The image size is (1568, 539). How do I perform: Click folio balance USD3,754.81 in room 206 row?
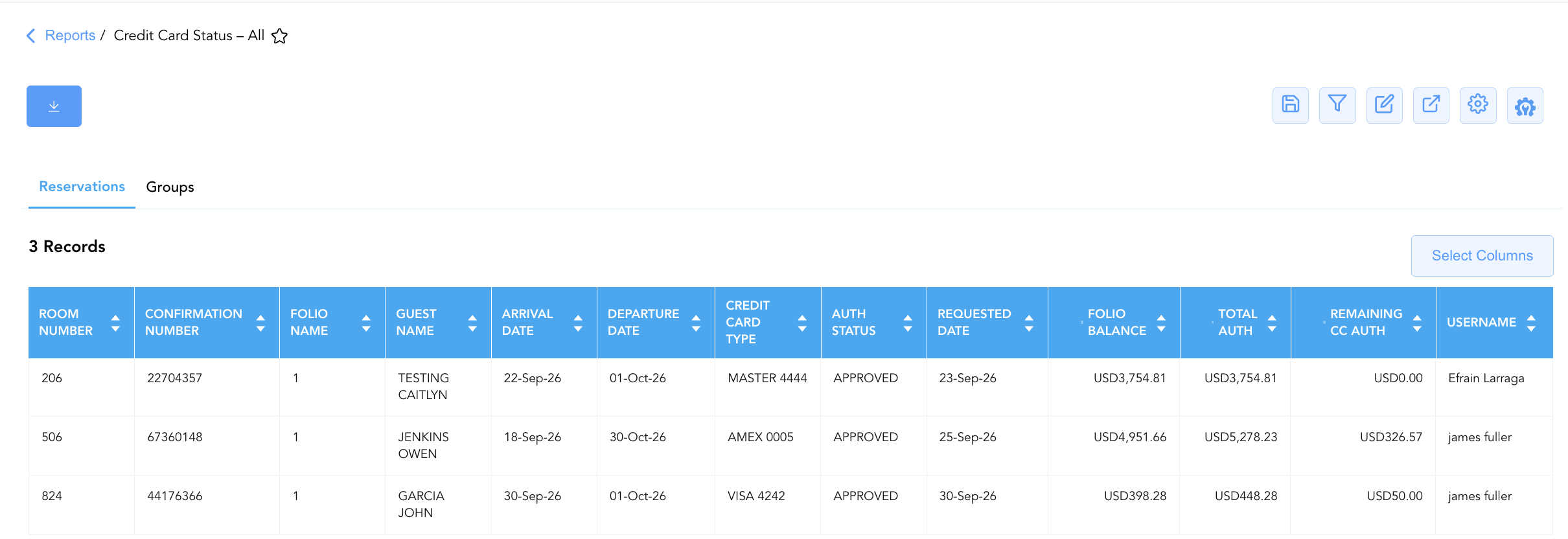[x=1130, y=378]
